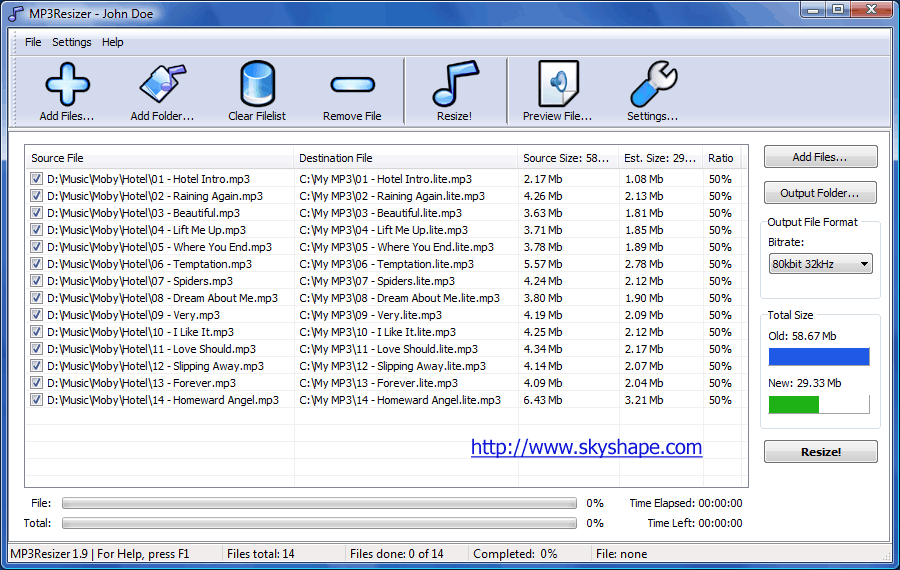Deselect 05 - Where You End.mp3 checkbox
This screenshot has height=570, width=900.
pyautogui.click(x=36, y=247)
